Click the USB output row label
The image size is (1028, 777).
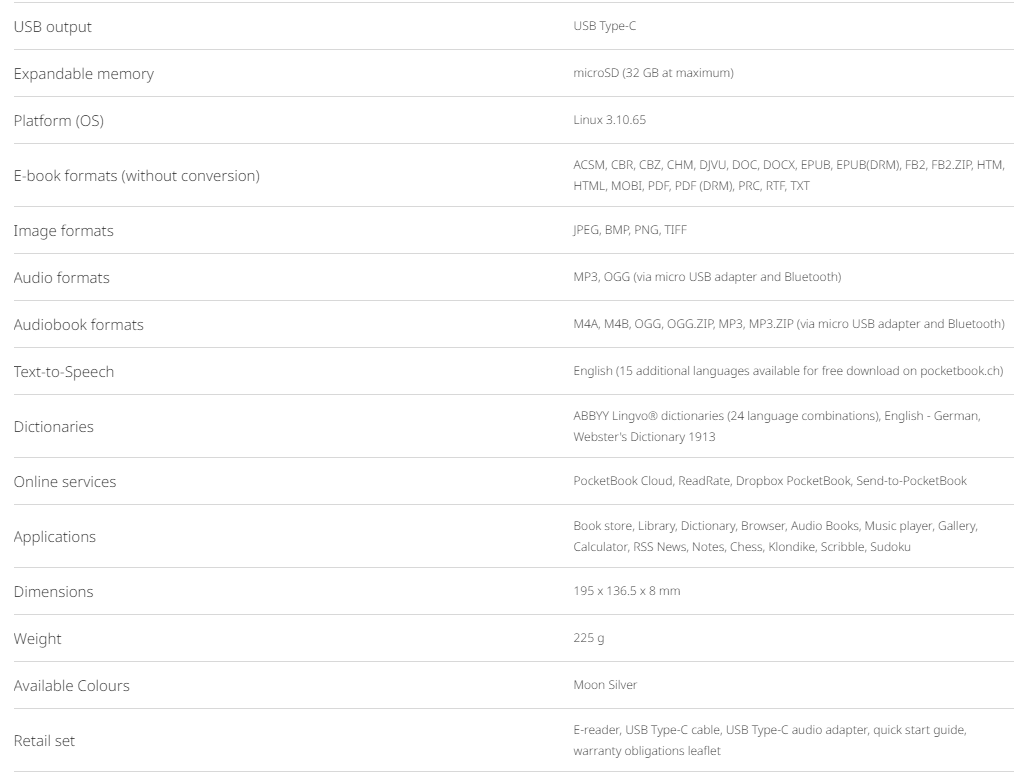52,27
